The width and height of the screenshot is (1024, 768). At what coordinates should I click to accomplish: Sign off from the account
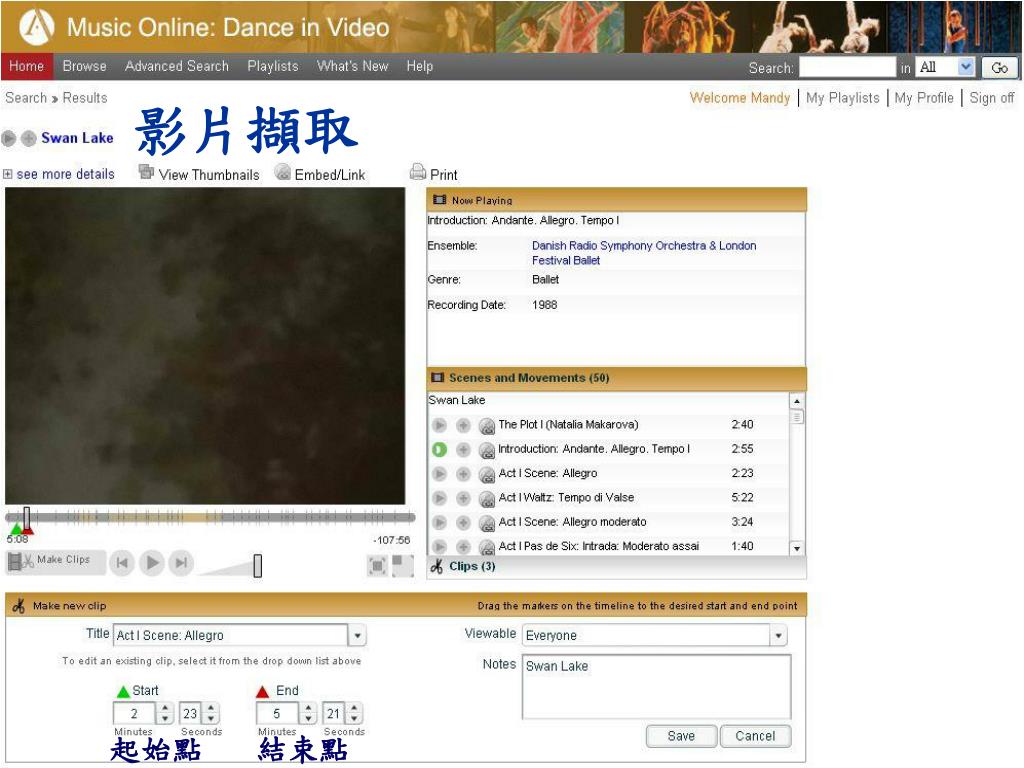point(991,98)
